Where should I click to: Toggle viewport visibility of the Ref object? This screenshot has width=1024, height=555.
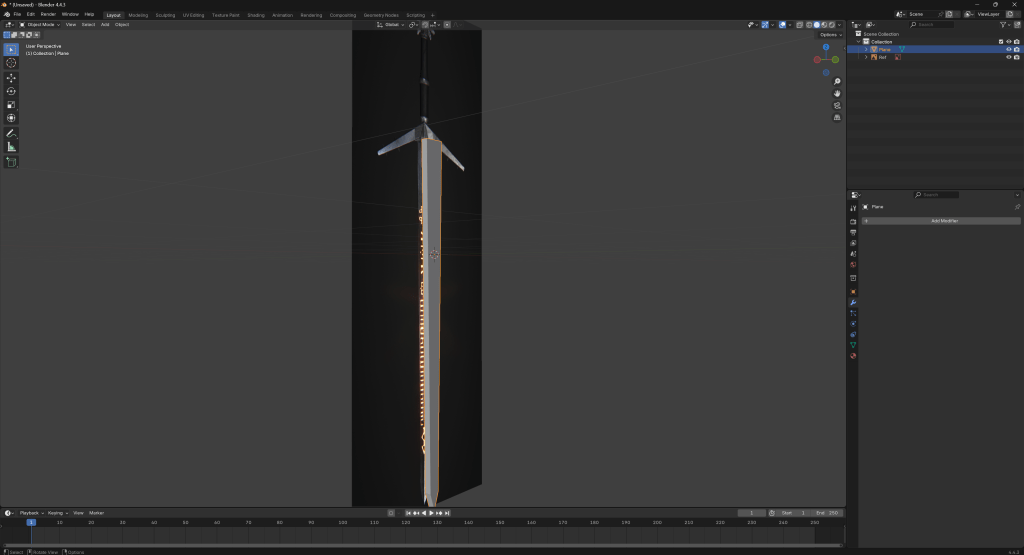(1008, 57)
